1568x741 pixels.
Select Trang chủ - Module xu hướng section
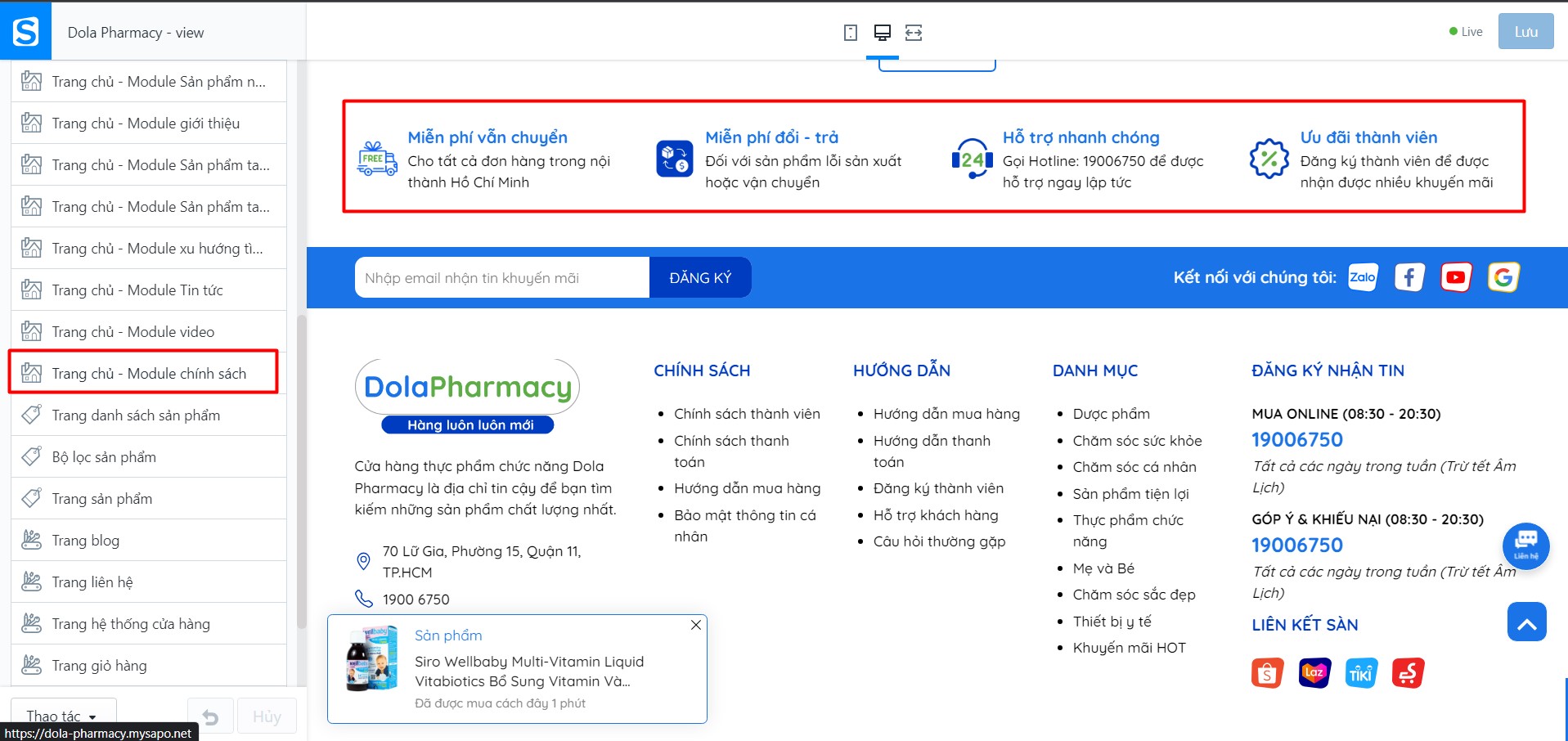click(149, 248)
